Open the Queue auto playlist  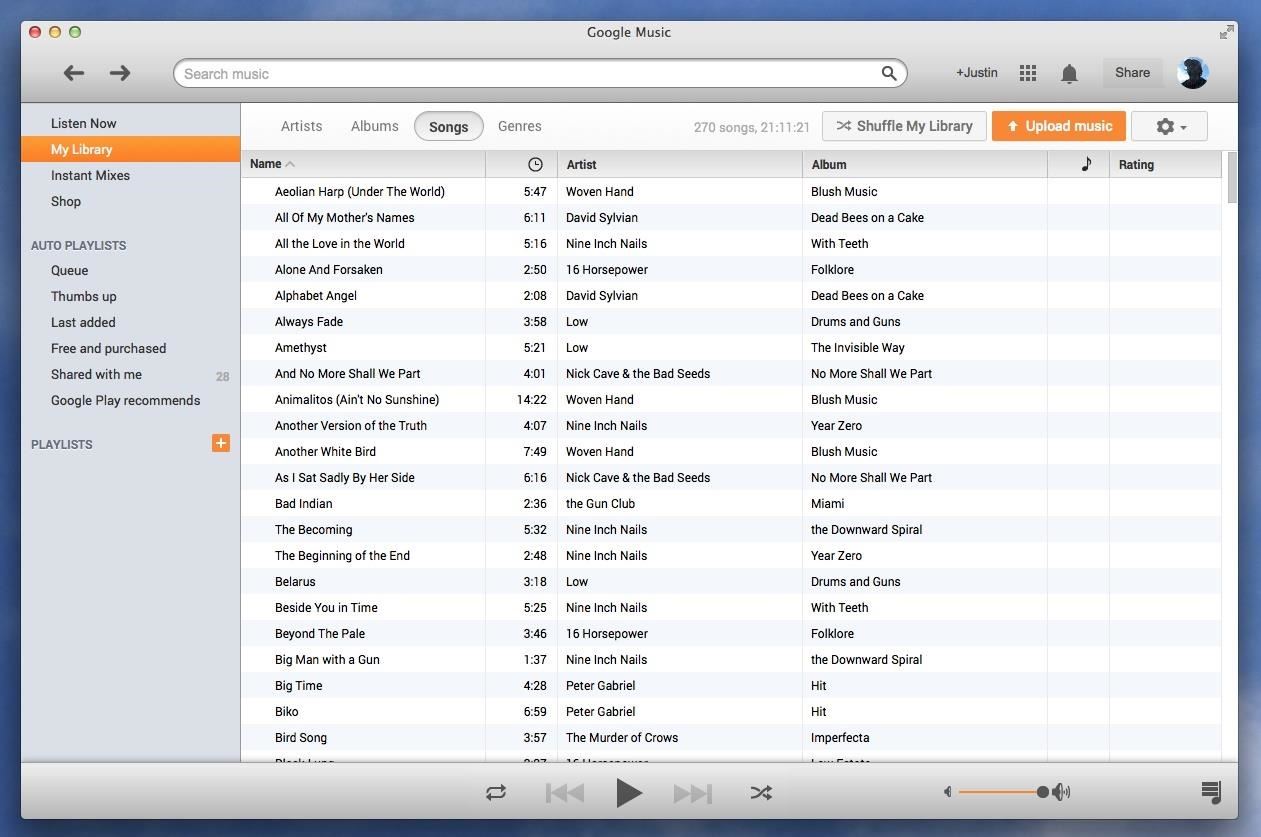tap(70, 270)
